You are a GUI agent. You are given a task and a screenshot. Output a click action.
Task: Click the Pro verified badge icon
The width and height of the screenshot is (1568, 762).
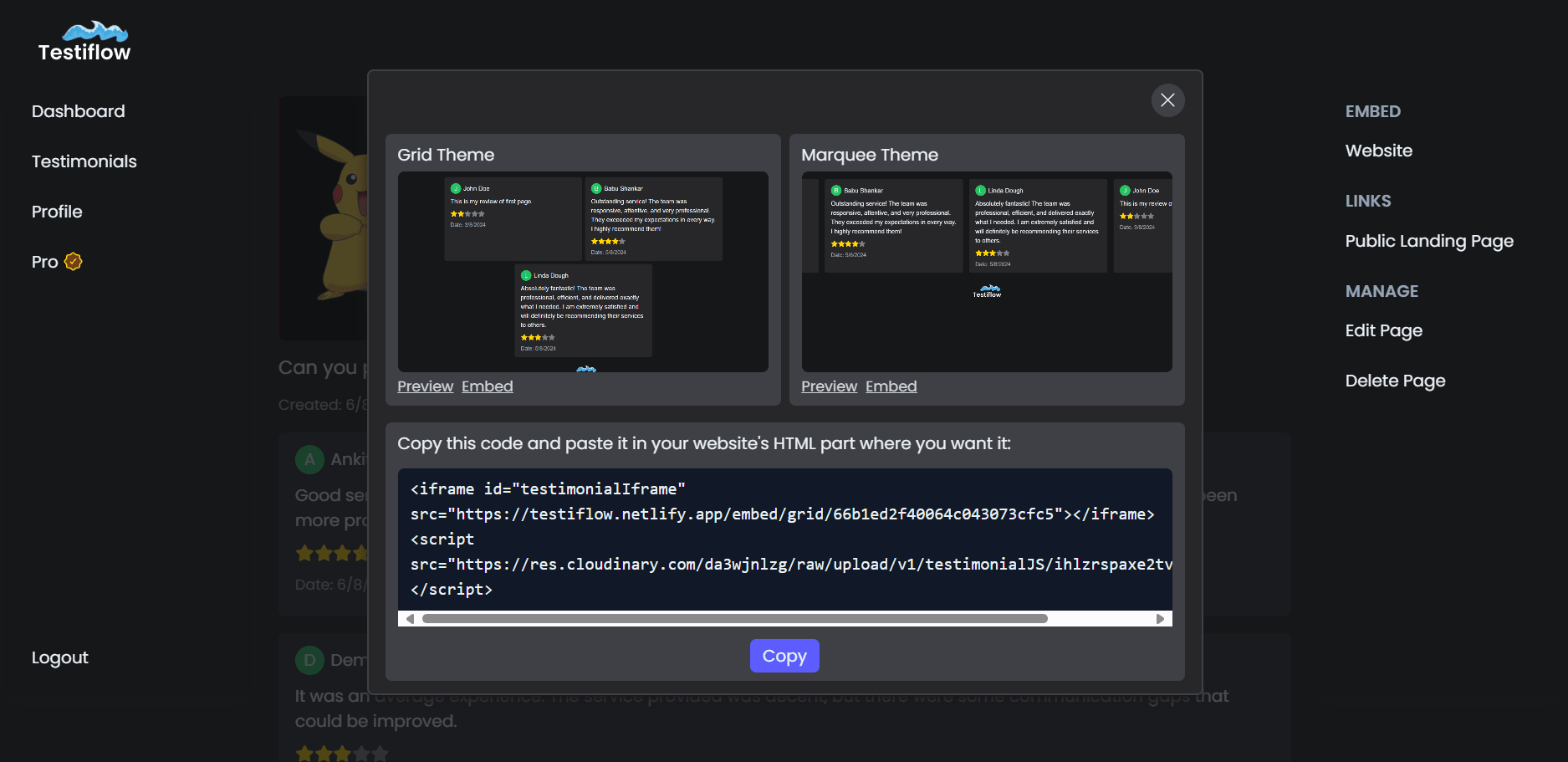coord(74,262)
